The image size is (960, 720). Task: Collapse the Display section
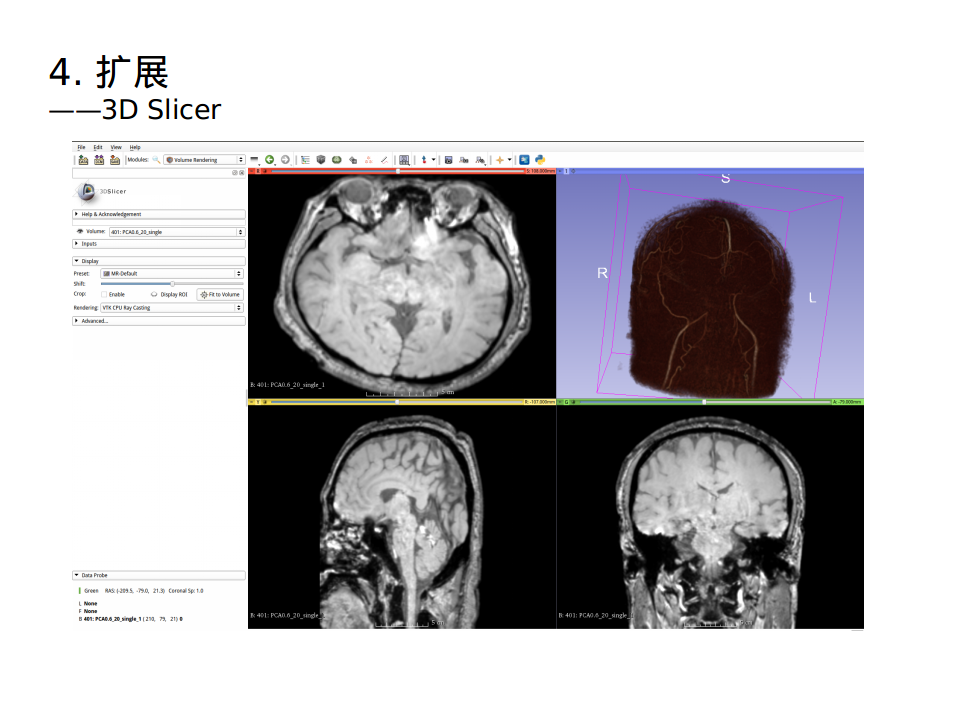click(x=159, y=261)
